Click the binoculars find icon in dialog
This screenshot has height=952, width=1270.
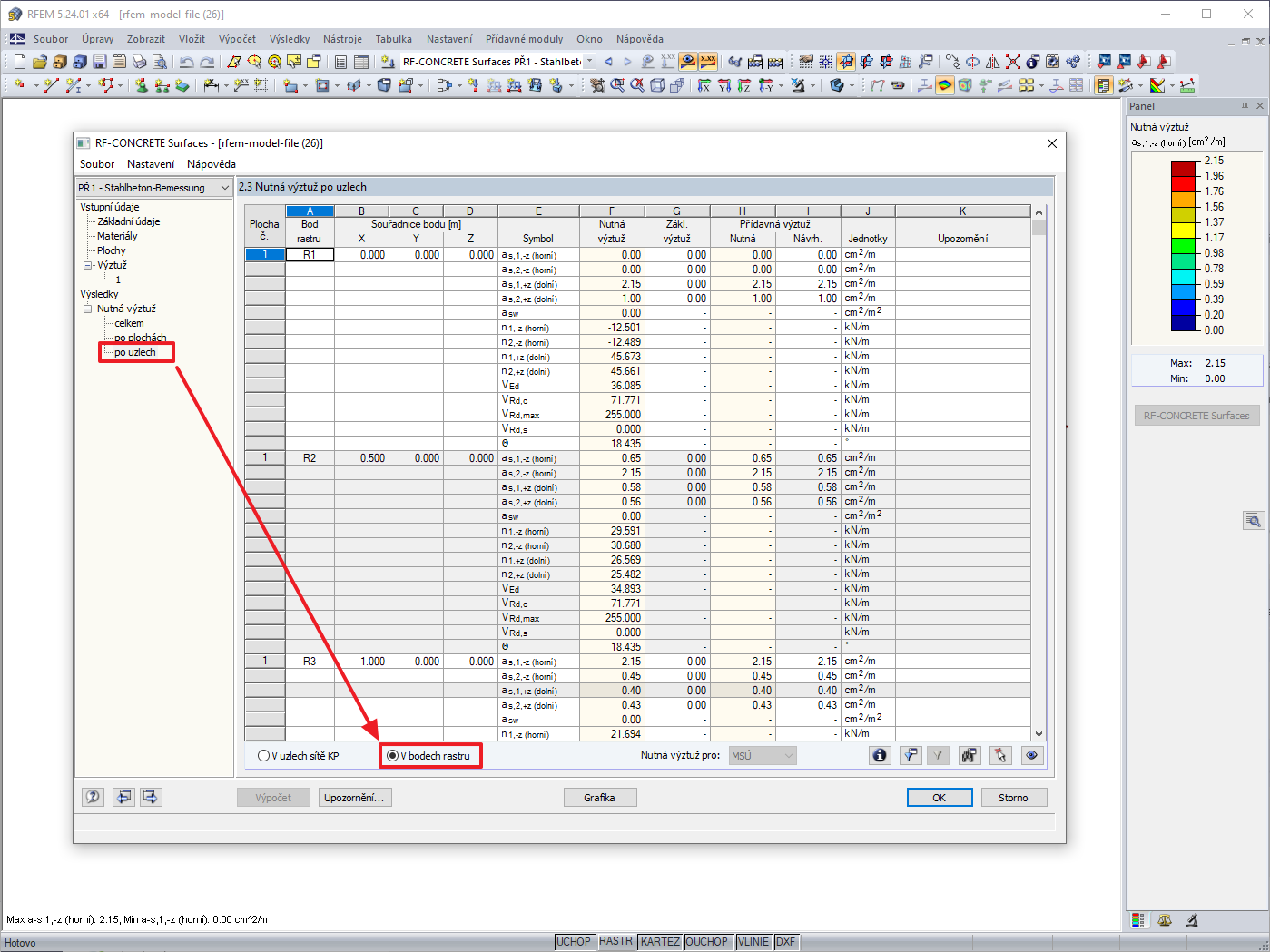pyautogui.click(x=970, y=755)
